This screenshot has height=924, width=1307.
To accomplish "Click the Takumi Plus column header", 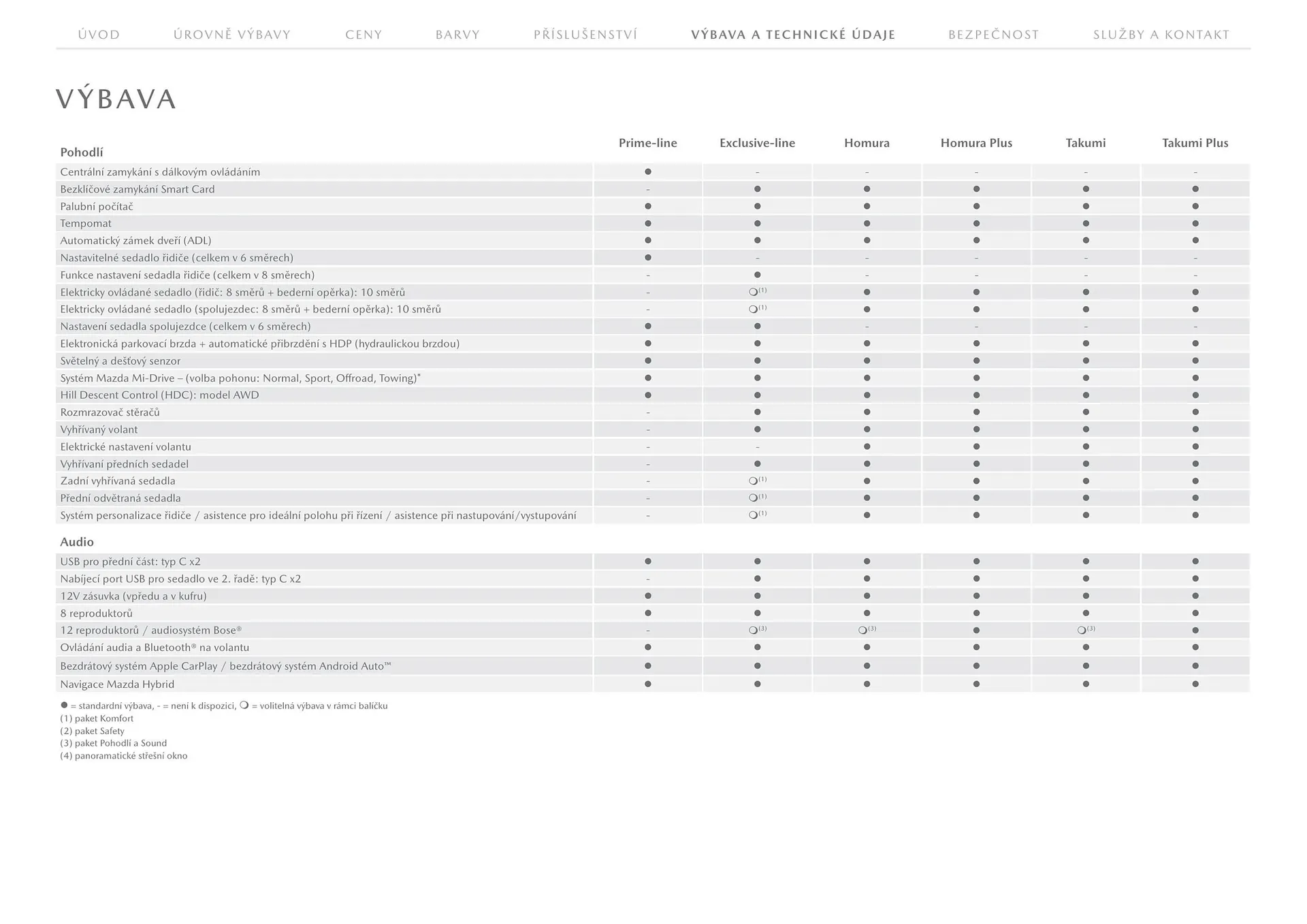I will (x=1195, y=143).
